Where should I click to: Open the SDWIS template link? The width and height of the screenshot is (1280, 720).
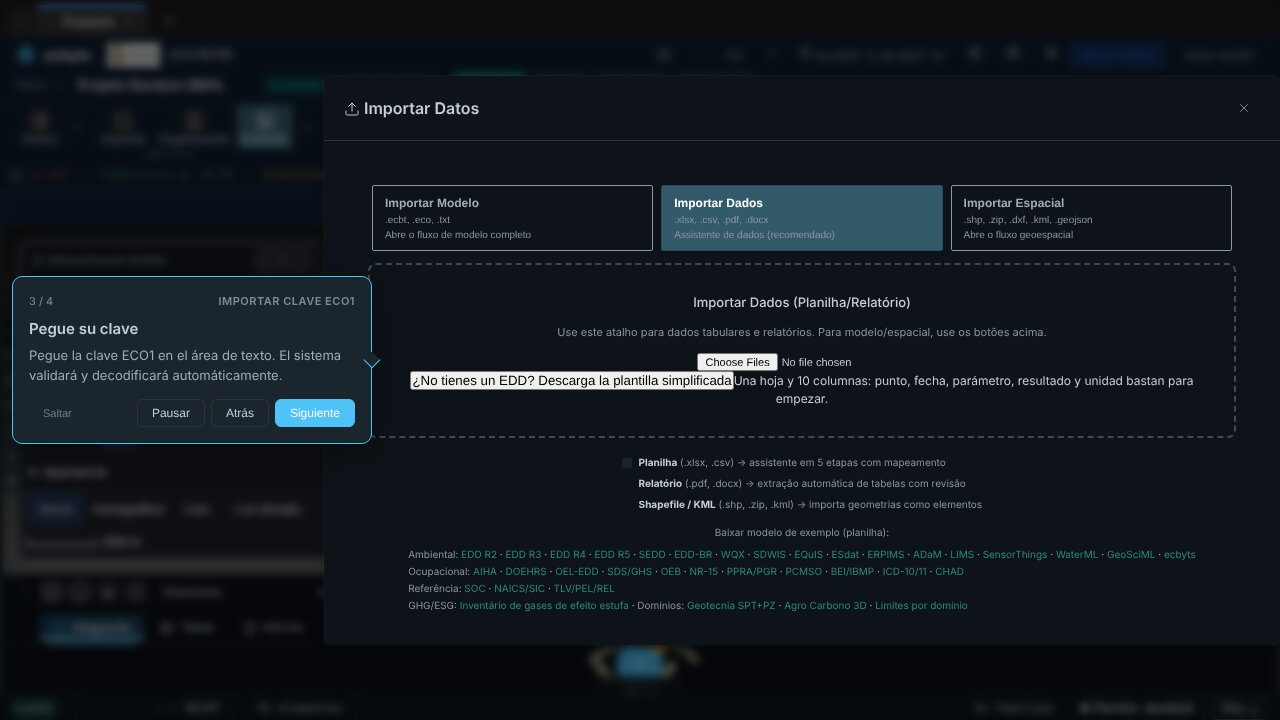(x=769, y=554)
